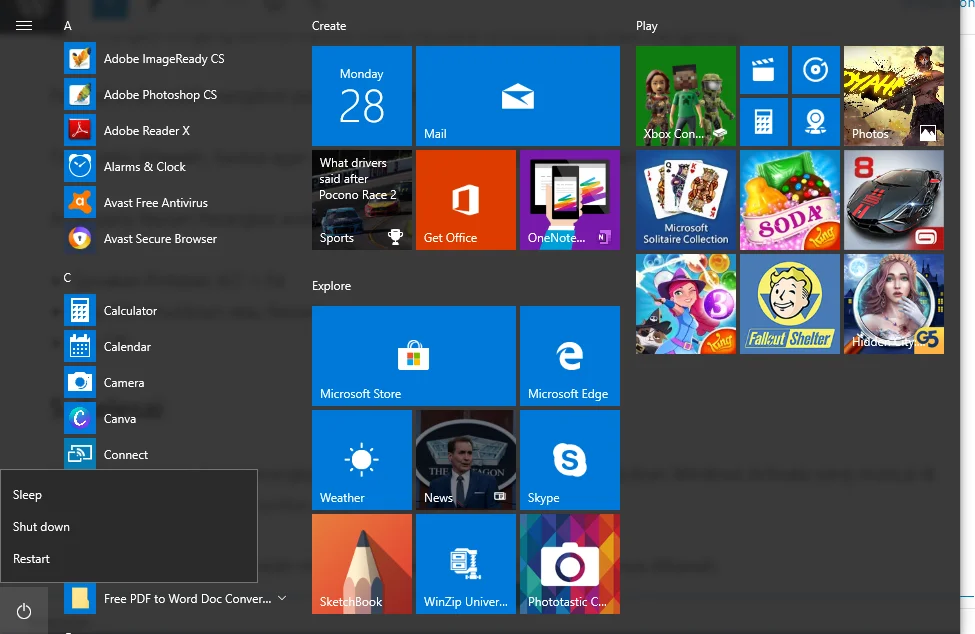Screen dimensions: 975x634
Task: Open the Hidden City tile
Action: click(894, 304)
